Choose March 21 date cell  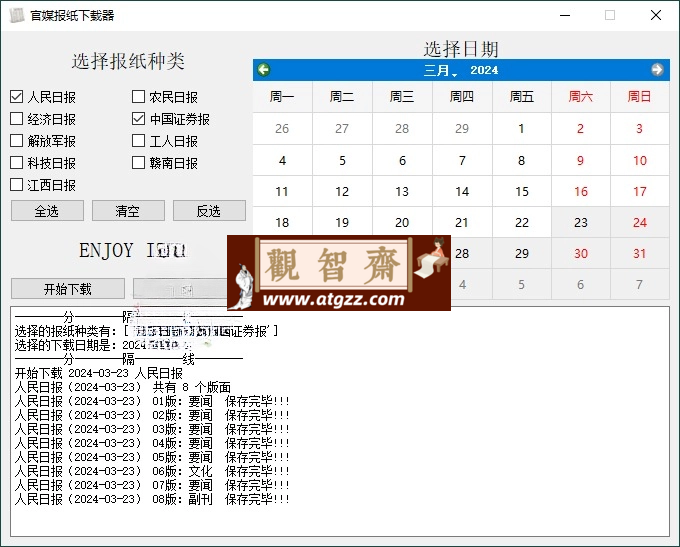coord(462,222)
